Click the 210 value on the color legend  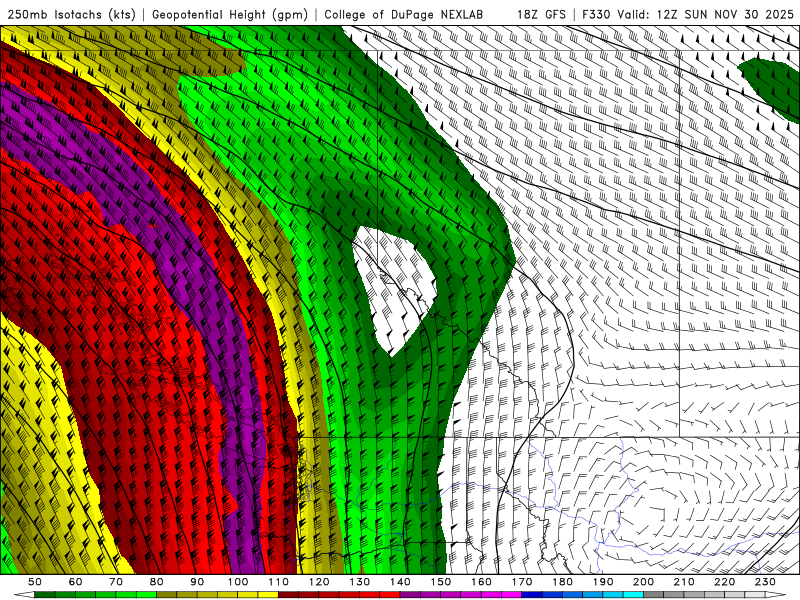[x=684, y=581]
